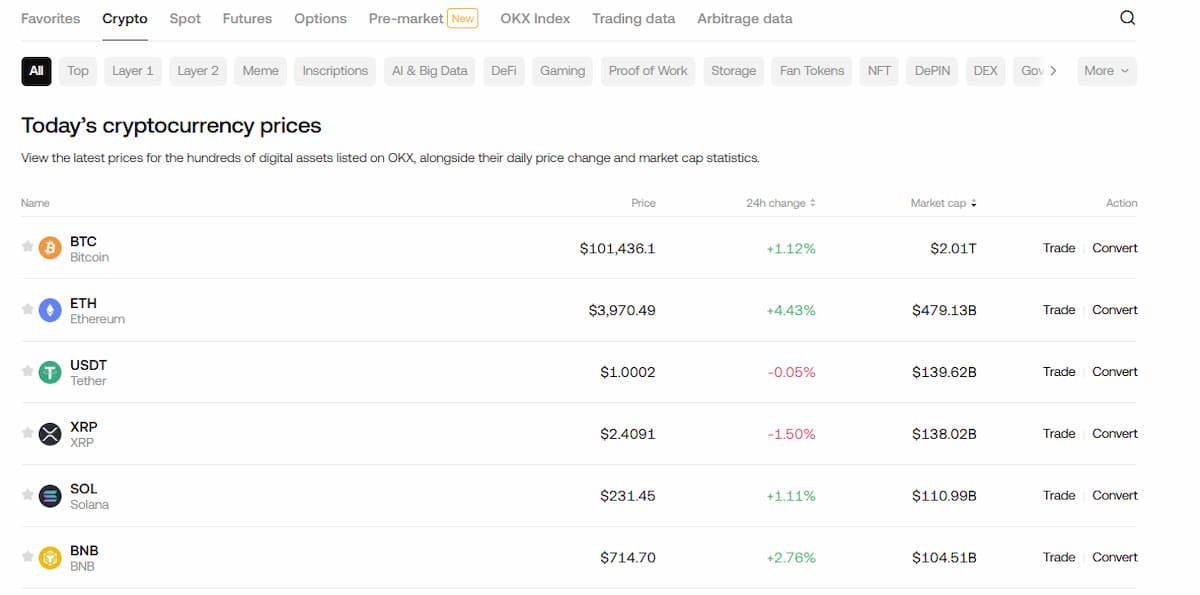
Task: Open the Pre-market tab
Action: point(423,18)
